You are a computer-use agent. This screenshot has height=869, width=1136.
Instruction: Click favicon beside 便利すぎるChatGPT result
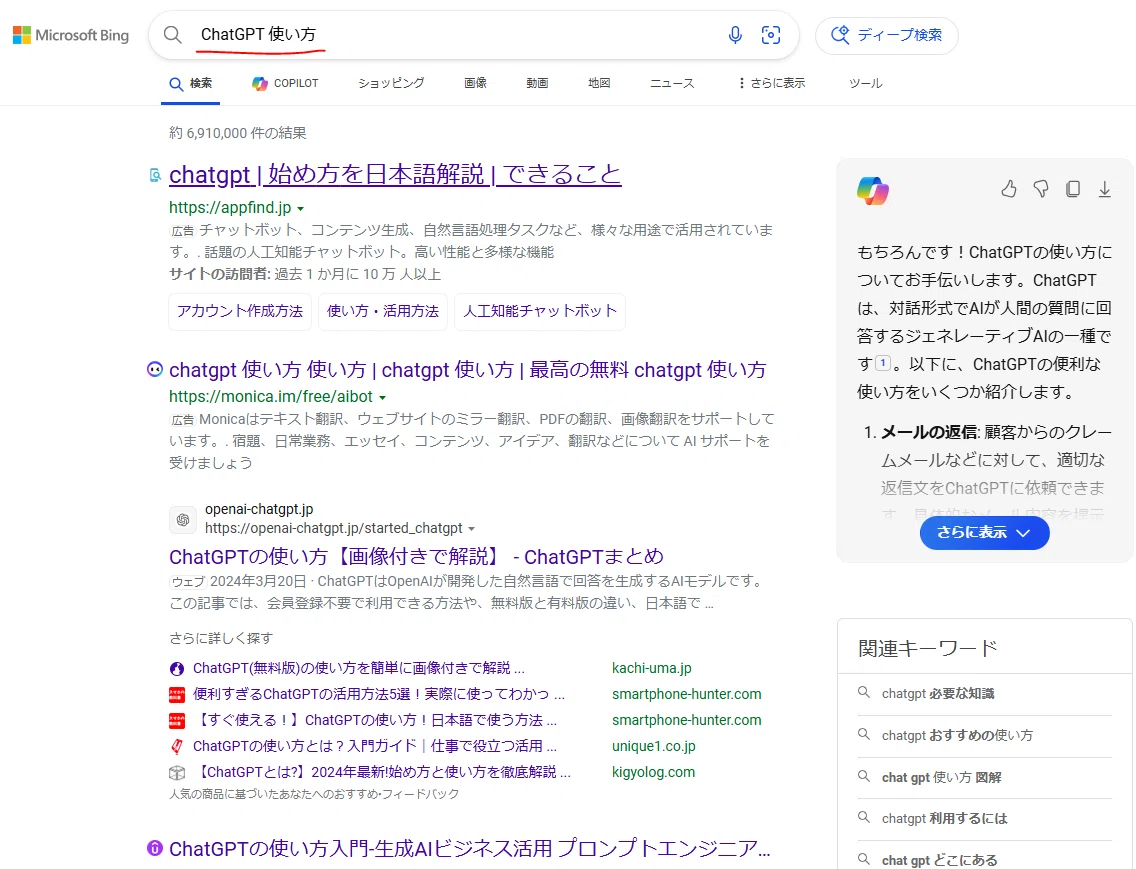coord(177,694)
